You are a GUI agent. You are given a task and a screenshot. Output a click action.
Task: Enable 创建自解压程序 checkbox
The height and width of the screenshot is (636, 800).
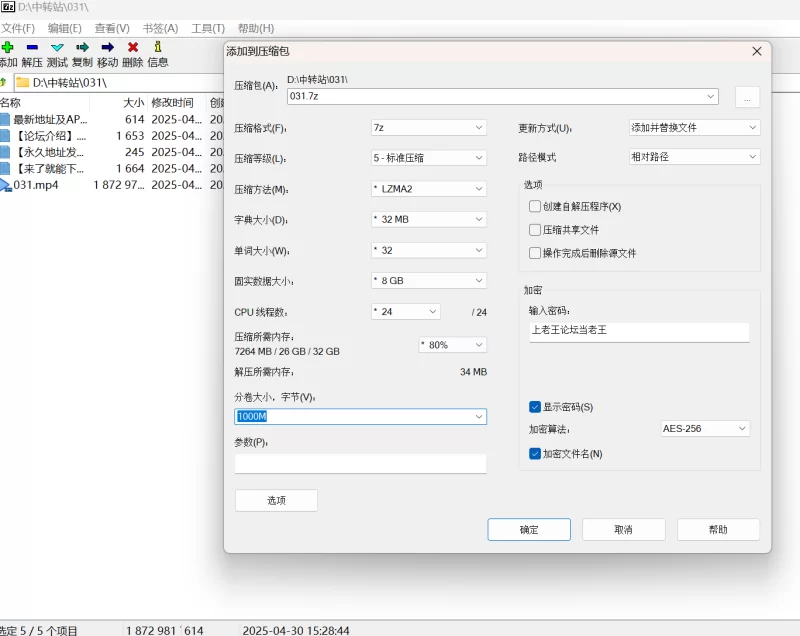(x=535, y=206)
